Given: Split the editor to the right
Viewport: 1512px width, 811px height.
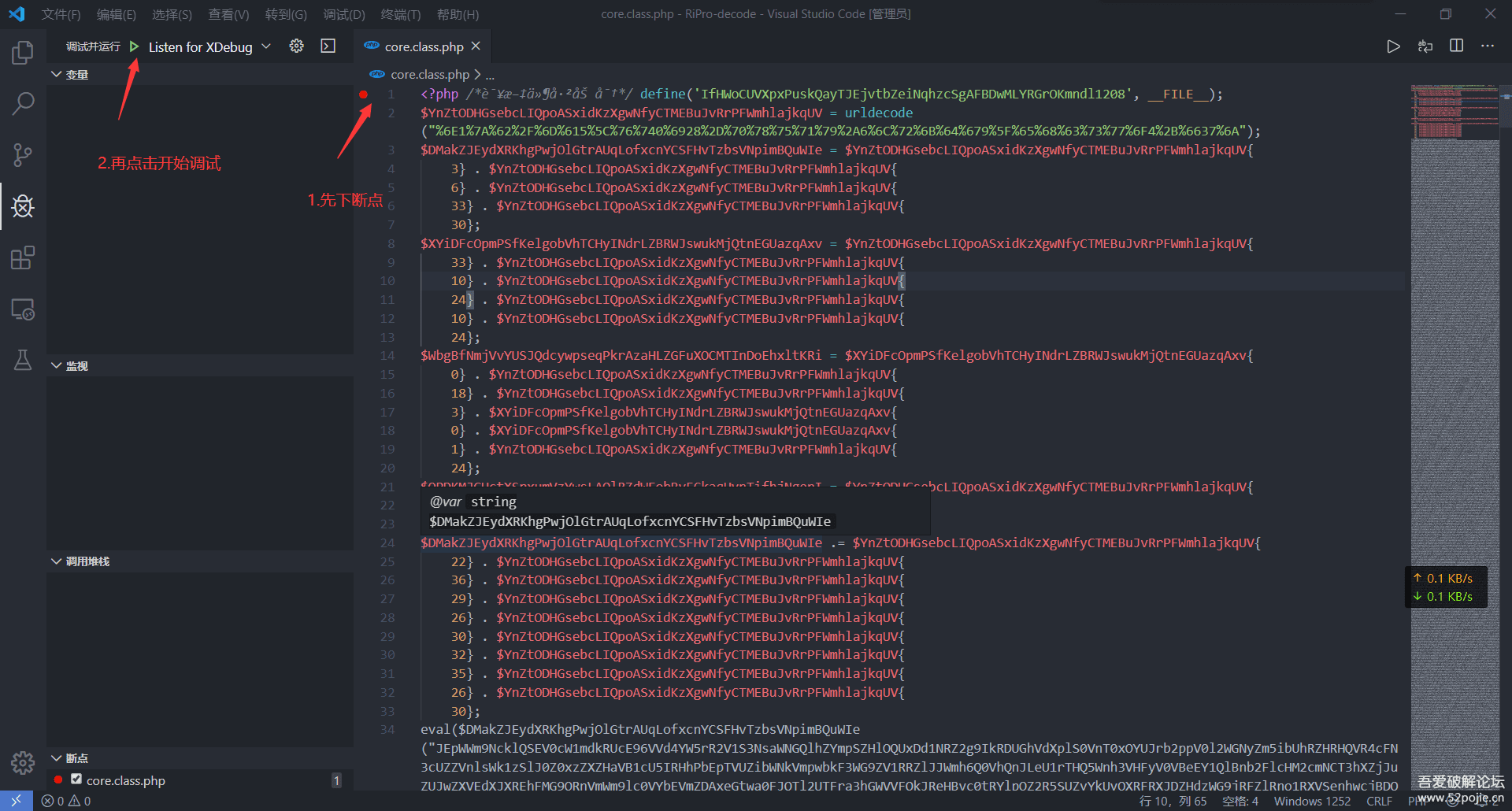Looking at the screenshot, I should pos(1456,46).
